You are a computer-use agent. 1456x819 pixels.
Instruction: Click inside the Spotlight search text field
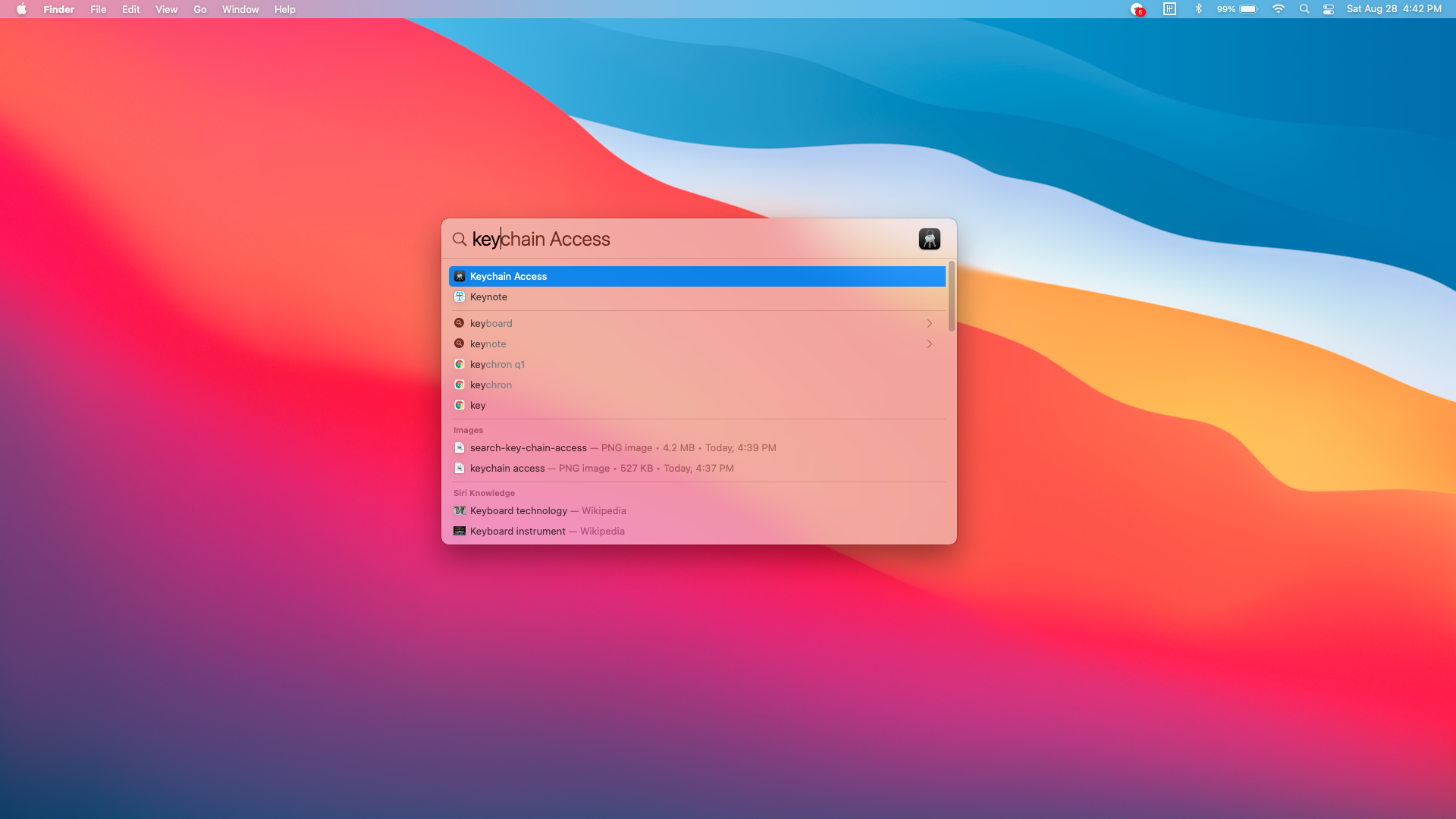pos(690,239)
